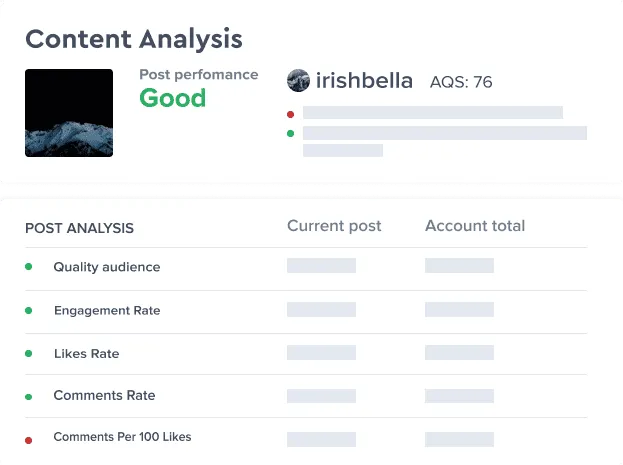Select the Account total column header
This screenshot has height=465, width=623.
[x=475, y=226]
